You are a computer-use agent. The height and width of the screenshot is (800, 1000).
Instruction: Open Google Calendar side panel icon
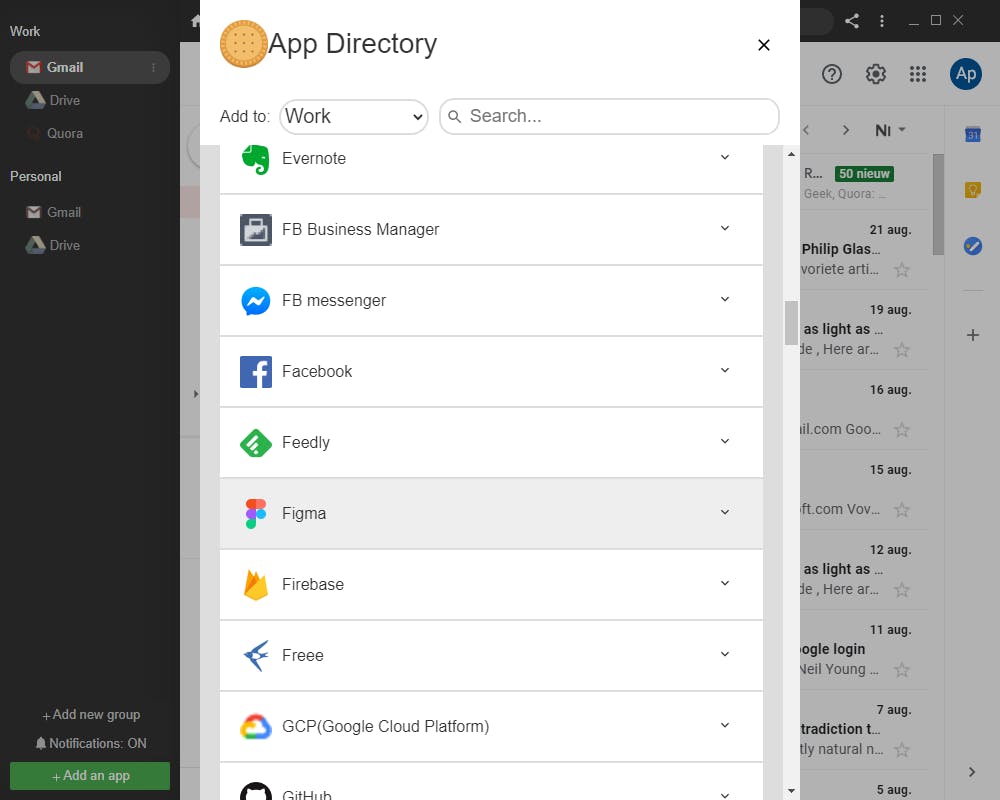pyautogui.click(x=973, y=134)
